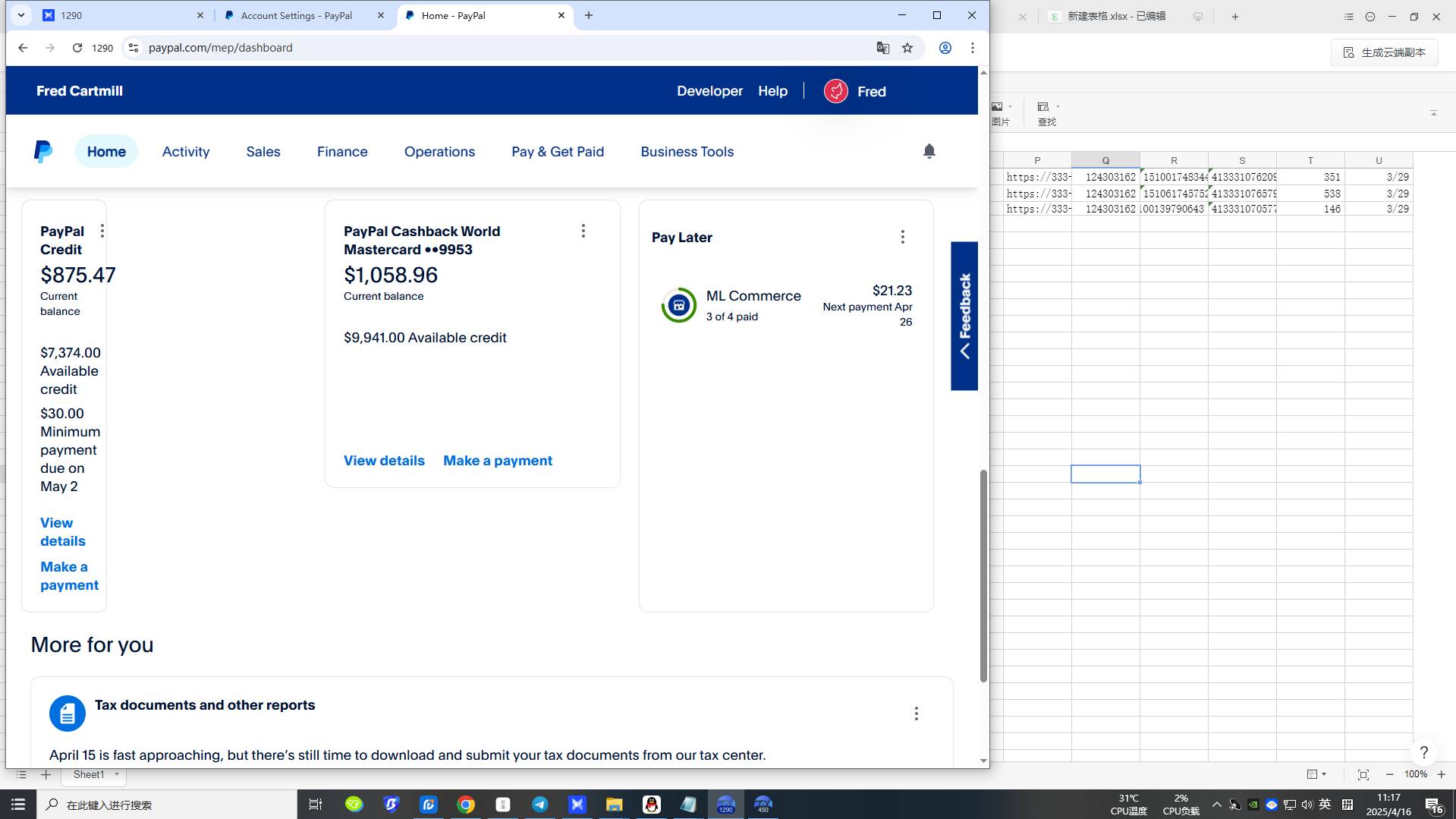Bookmark this page with star icon
The height and width of the screenshot is (819, 1456).
tap(907, 48)
